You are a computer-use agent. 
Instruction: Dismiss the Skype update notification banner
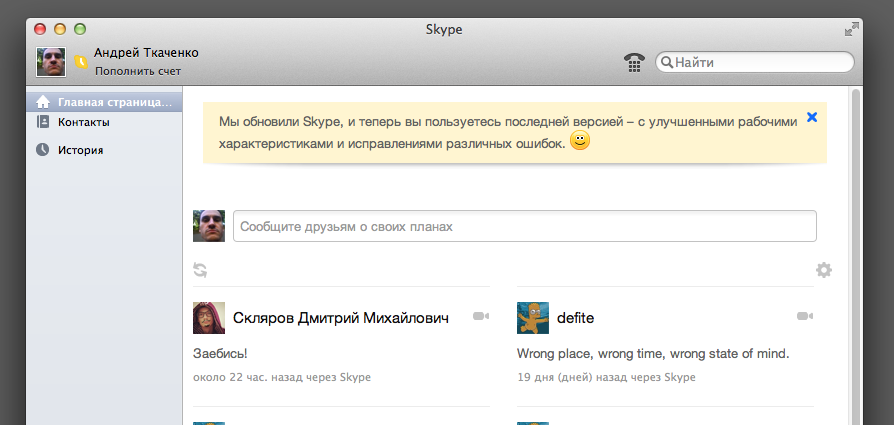[x=812, y=117]
